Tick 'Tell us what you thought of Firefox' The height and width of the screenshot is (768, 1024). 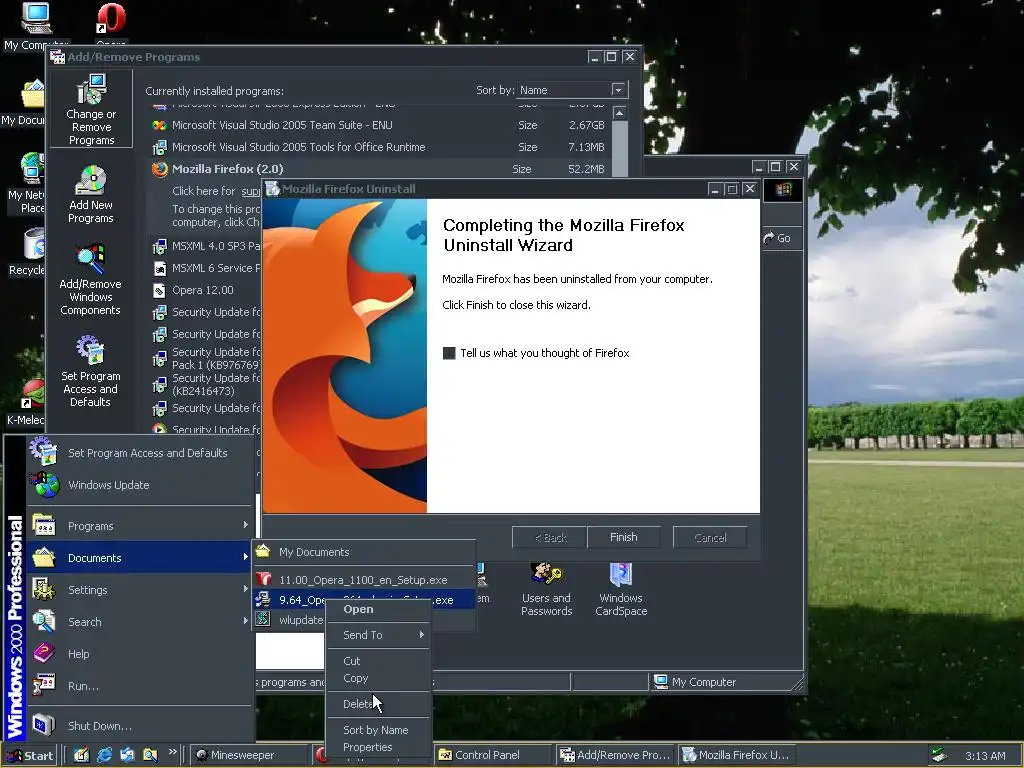449,353
